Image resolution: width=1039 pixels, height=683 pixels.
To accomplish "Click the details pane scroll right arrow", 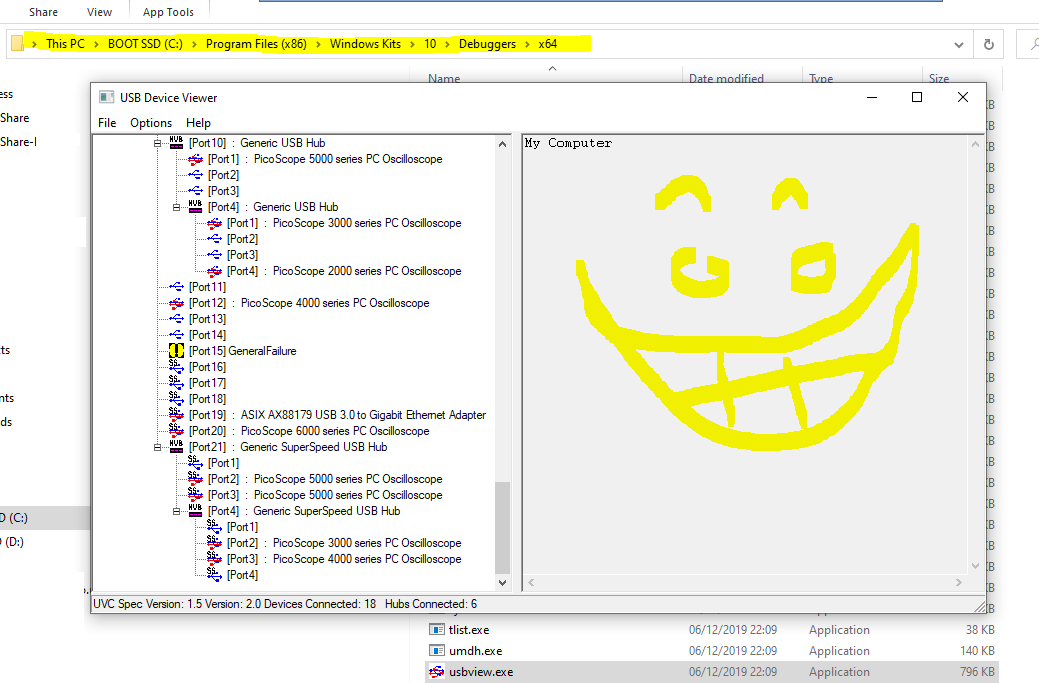I will [959, 583].
